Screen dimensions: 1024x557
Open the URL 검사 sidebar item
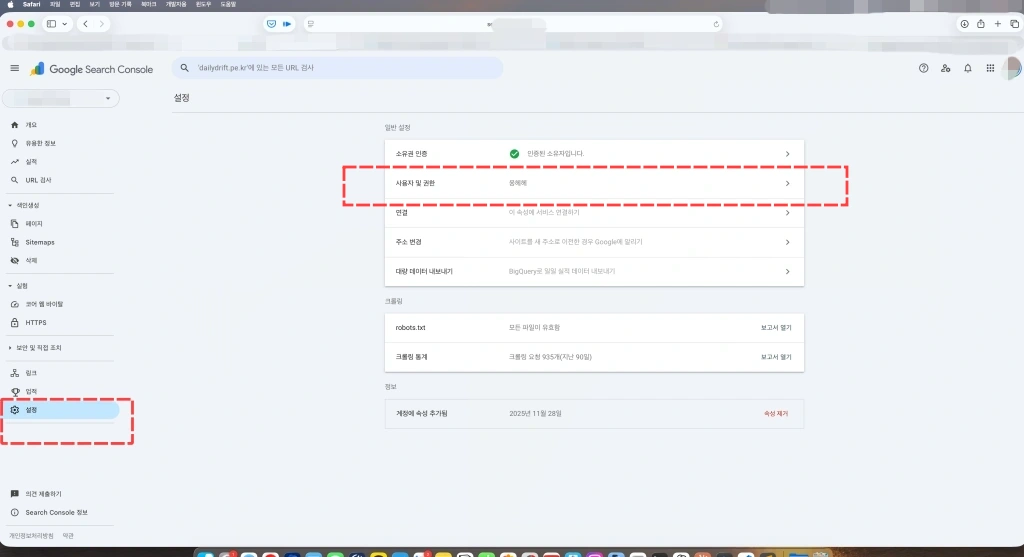coord(38,180)
